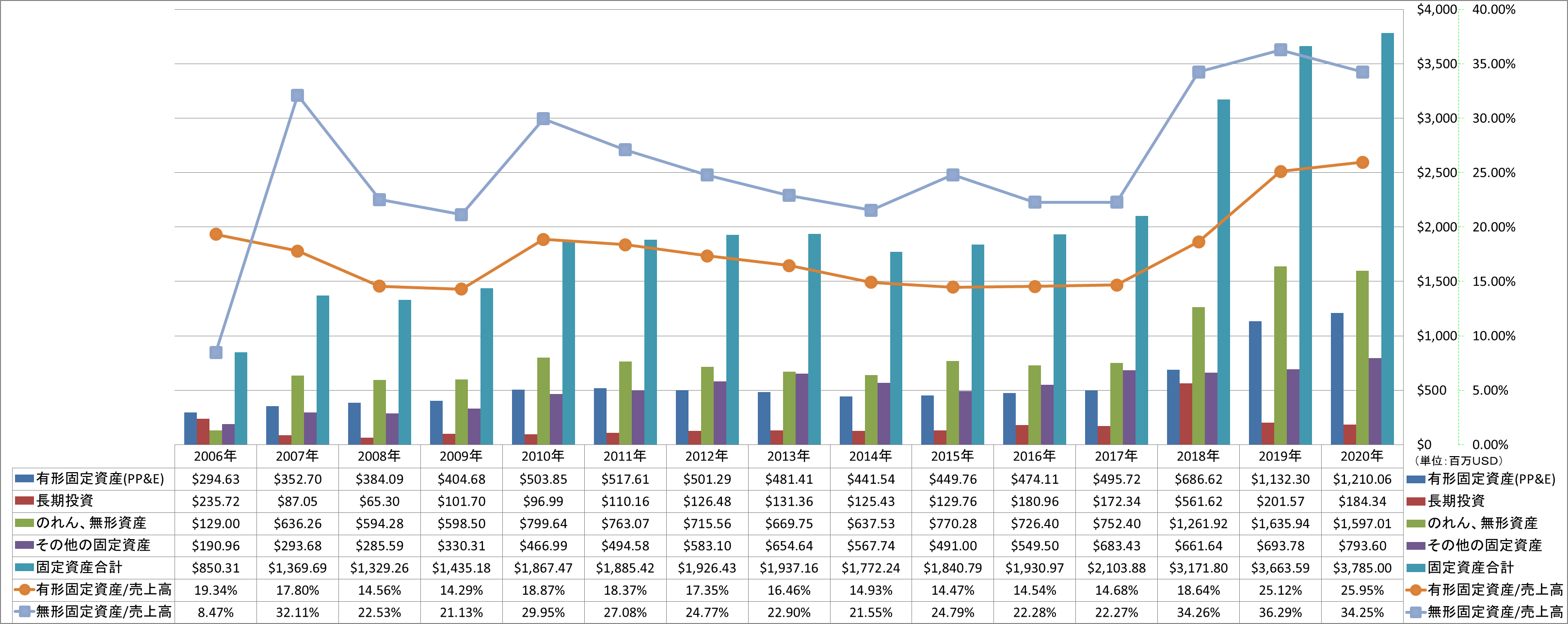The width and height of the screenshot is (1568, 624).
Task: Click the purple その他の固定資産 swatch in the right legend
Action: 1416,545
